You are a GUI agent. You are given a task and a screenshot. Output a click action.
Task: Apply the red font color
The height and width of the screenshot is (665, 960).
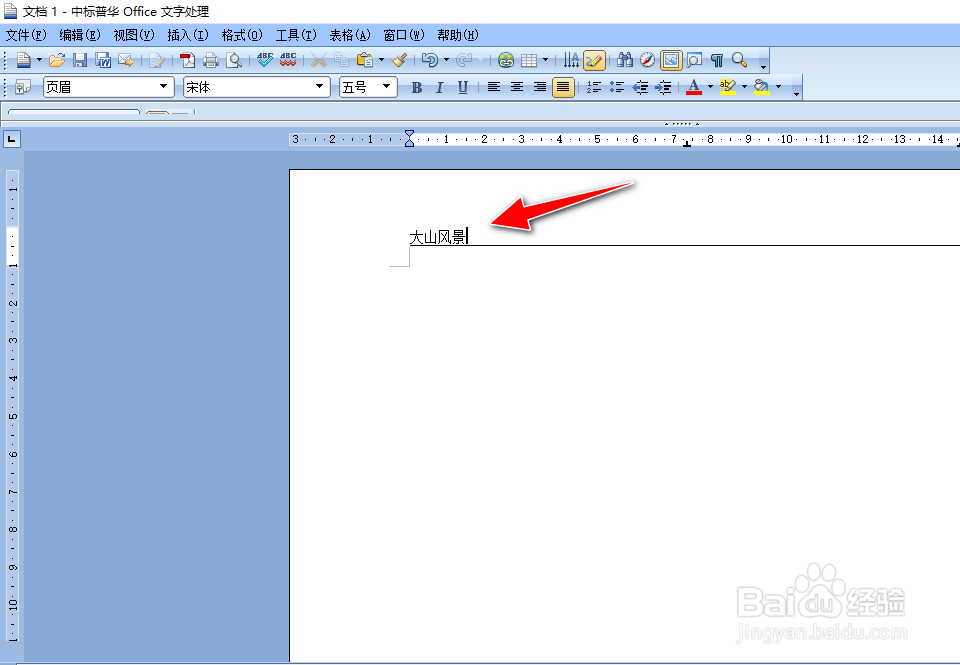tap(694, 87)
